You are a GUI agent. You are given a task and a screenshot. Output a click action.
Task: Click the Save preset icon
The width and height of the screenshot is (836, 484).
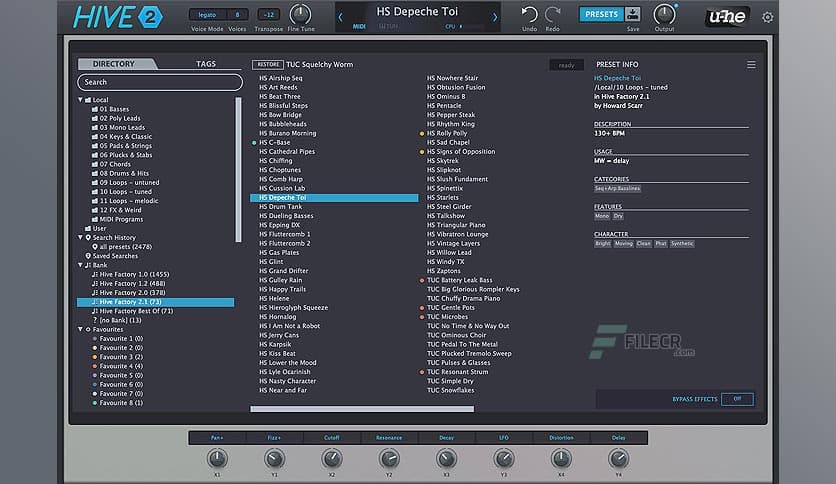[633, 14]
